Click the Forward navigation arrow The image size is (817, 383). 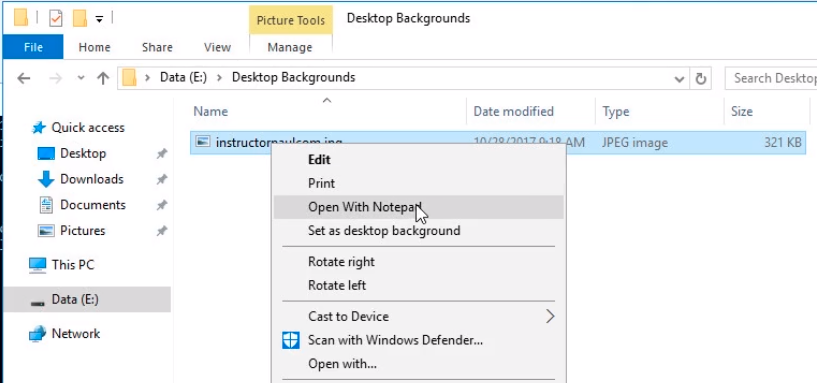point(55,79)
